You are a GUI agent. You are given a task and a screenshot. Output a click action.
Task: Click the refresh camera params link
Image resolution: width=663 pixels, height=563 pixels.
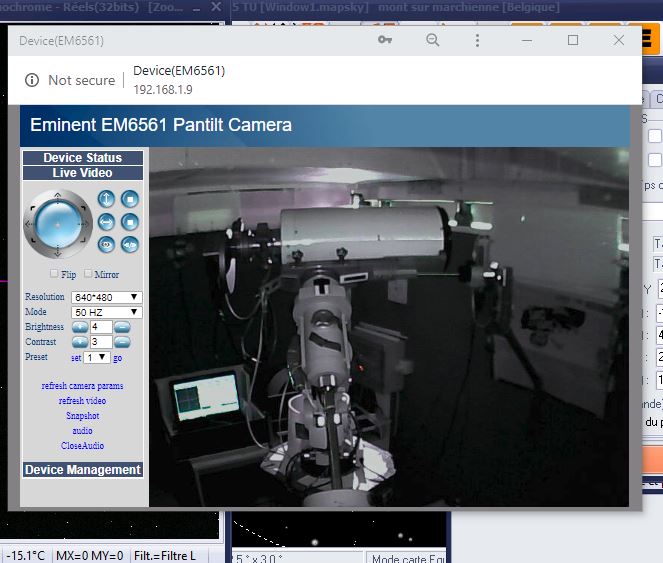tap(82, 386)
